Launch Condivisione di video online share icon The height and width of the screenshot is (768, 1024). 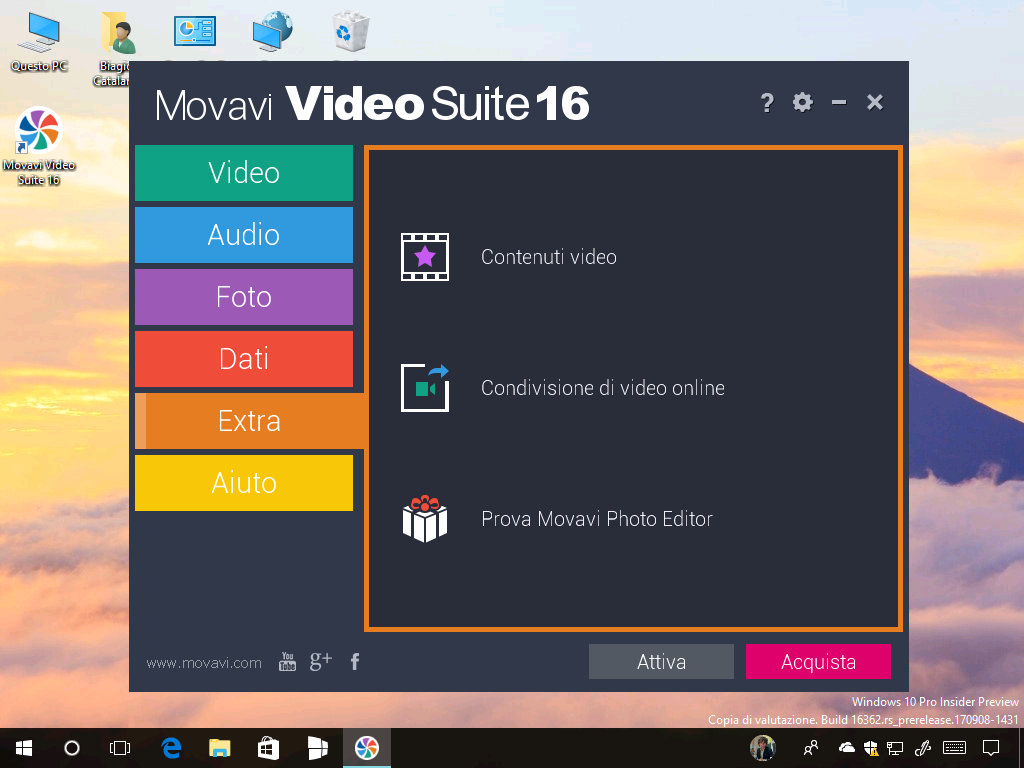424,387
